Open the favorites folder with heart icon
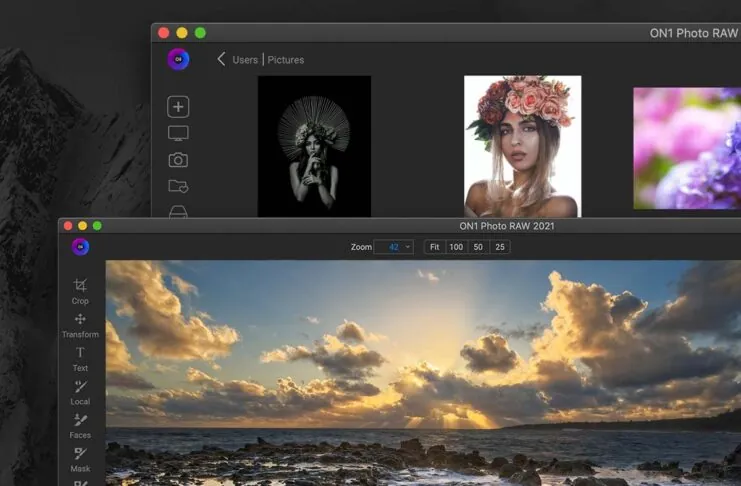Image resolution: width=741 pixels, height=486 pixels. click(x=178, y=186)
